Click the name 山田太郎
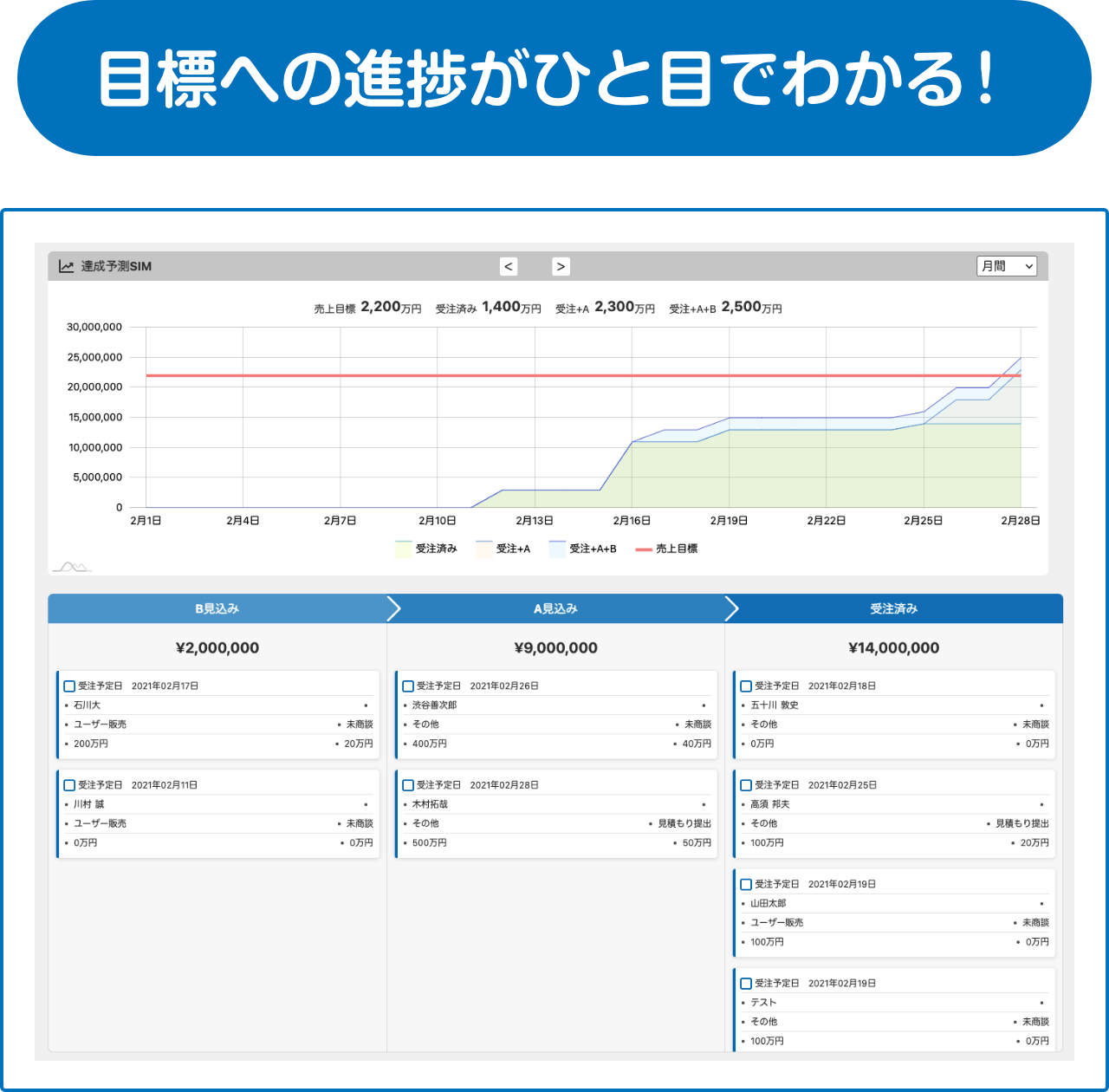The width and height of the screenshot is (1109, 1092). tap(769, 903)
